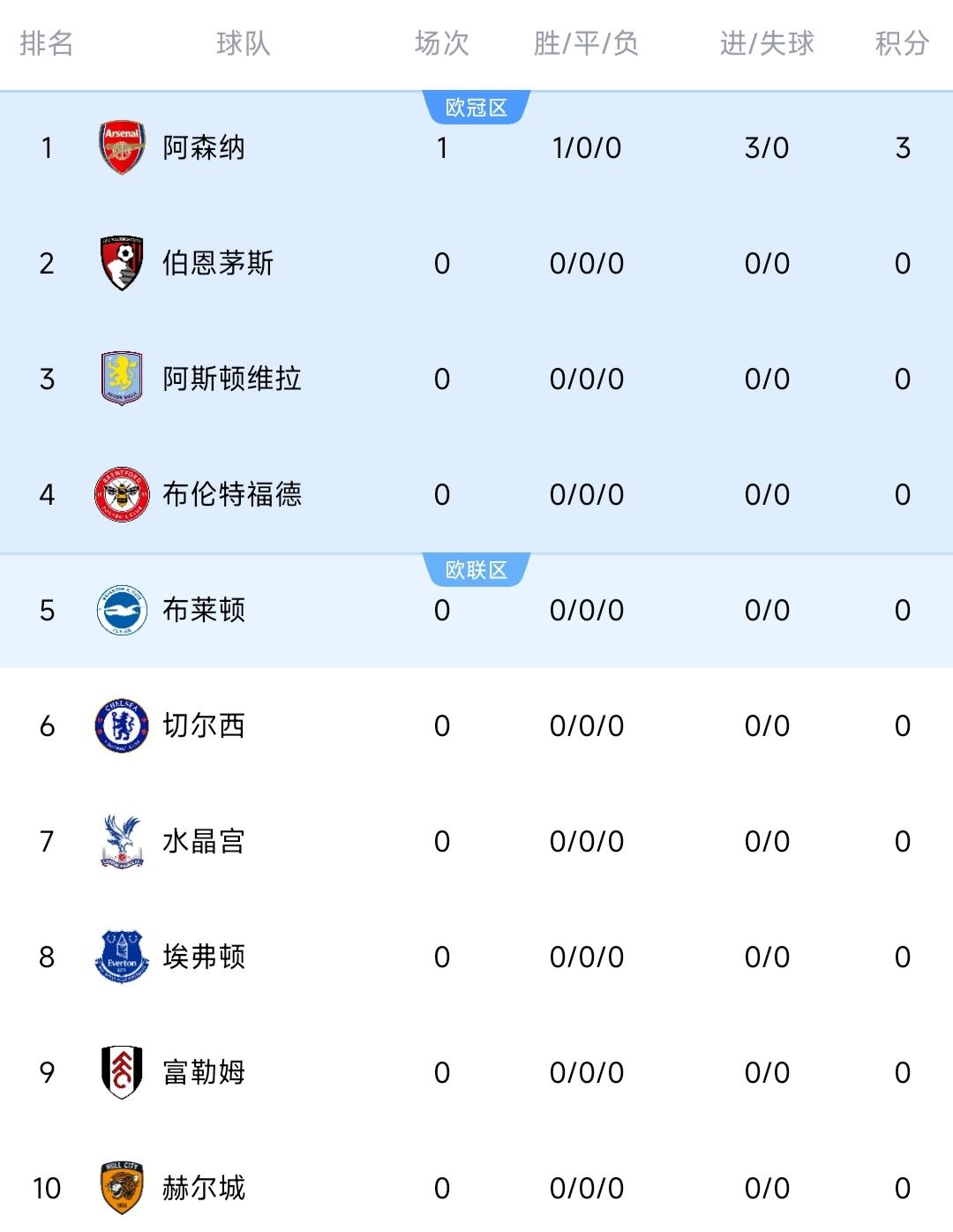The width and height of the screenshot is (953, 1232).
Task: Open team page for 伯恩茅斯
Action: click(218, 263)
